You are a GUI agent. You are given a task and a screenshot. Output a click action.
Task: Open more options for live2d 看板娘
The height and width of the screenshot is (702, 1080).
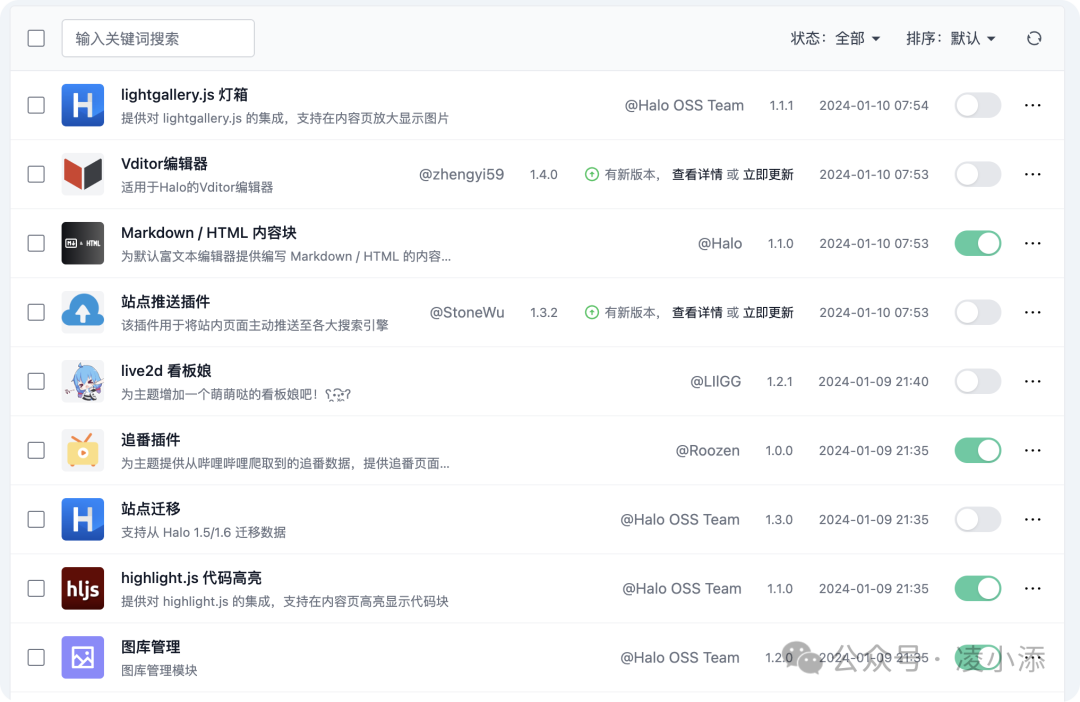(1032, 381)
